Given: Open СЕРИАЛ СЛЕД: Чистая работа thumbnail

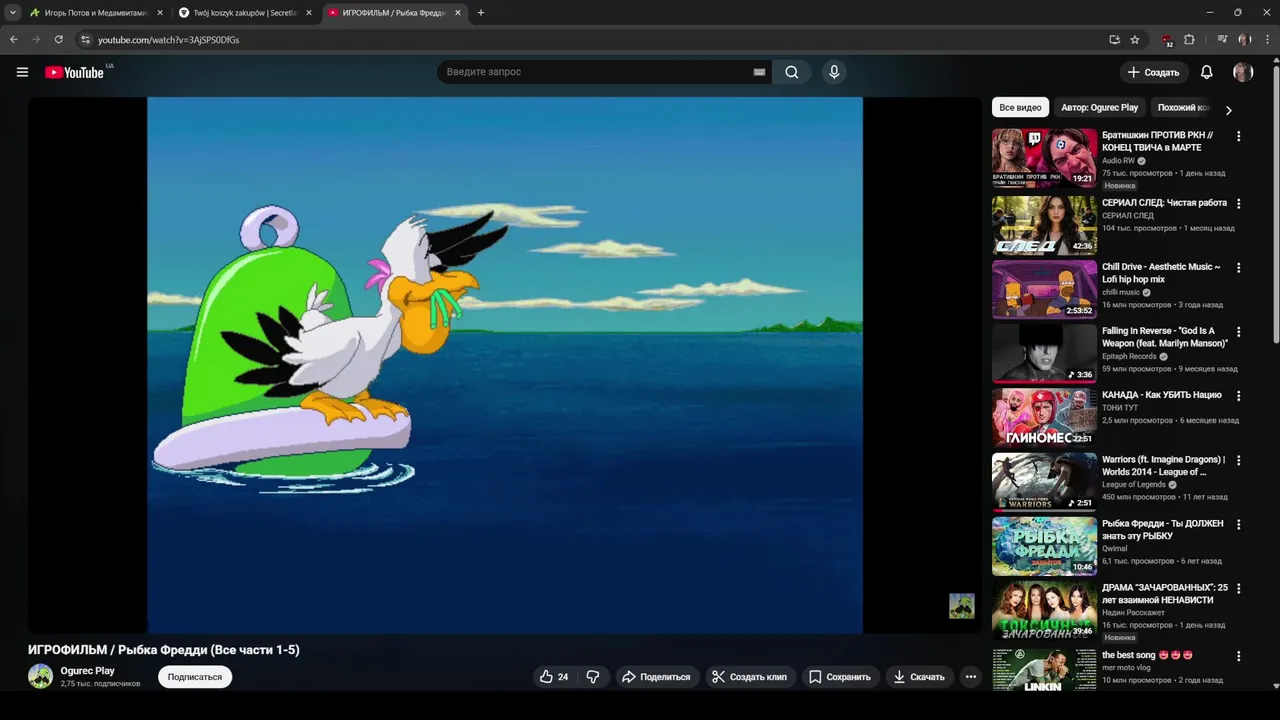Looking at the screenshot, I should coord(1044,224).
